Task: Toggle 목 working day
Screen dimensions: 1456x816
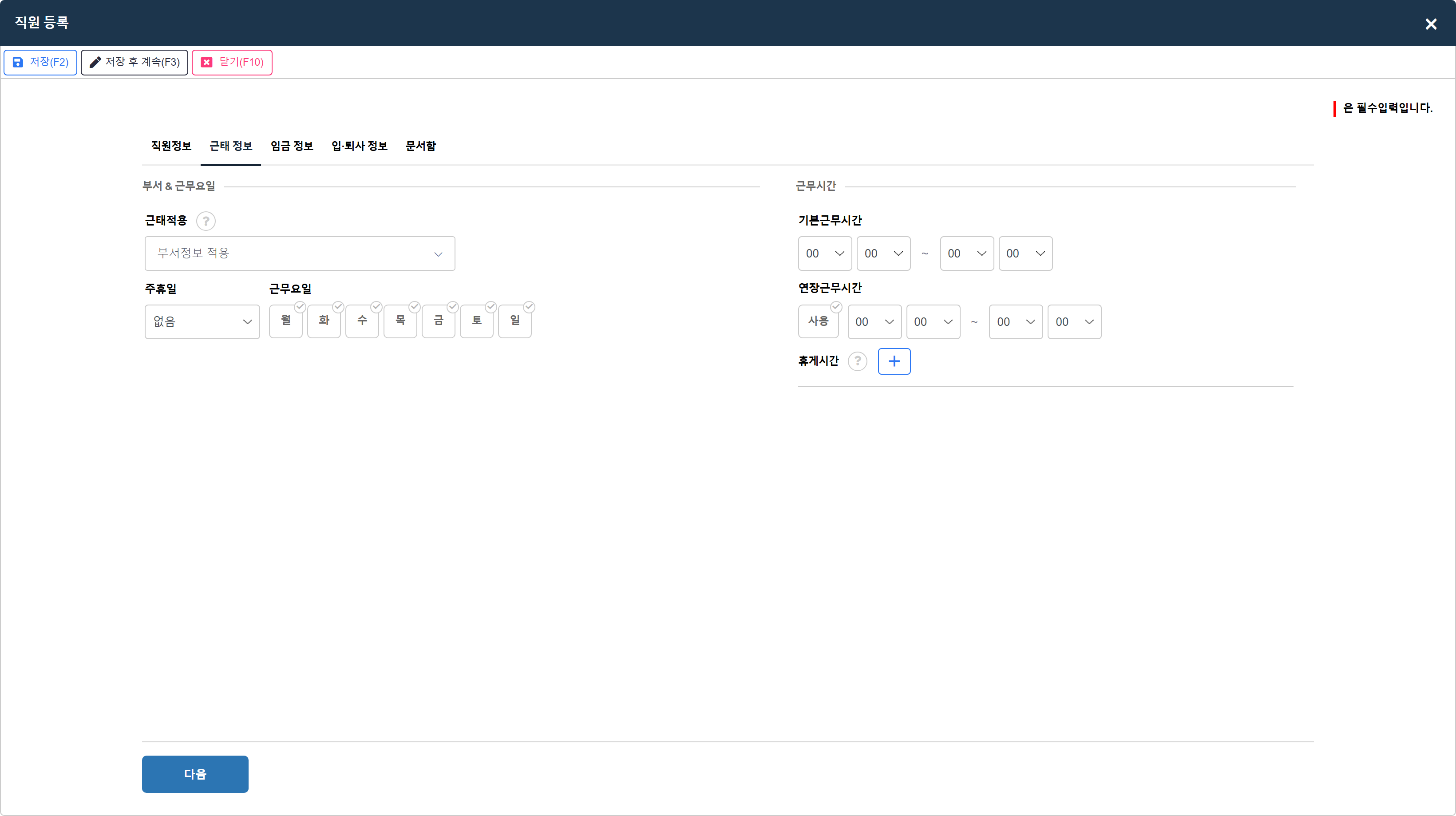Action: pos(401,321)
